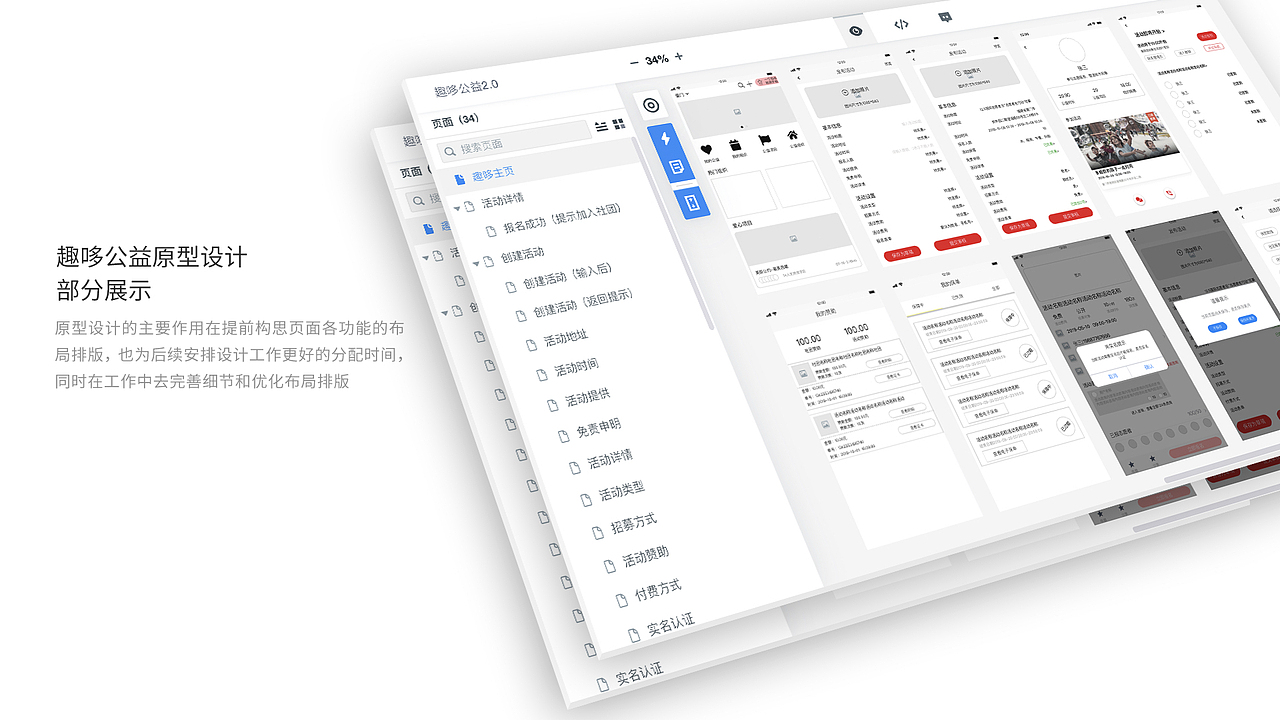Screen dimensions: 1280x720
Task: Open the 活动地址 page
Action: tap(566, 338)
